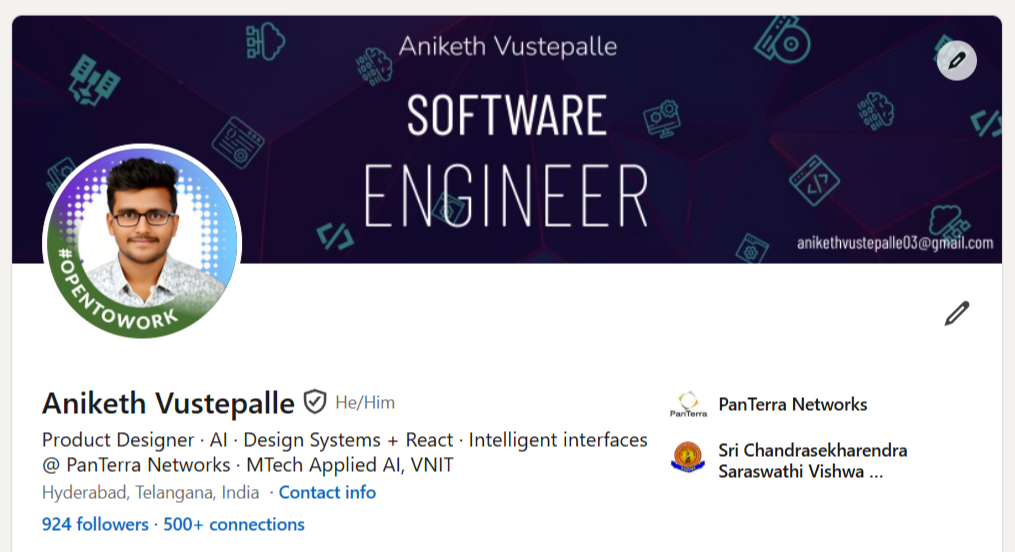This screenshot has height=552, width=1015.
Task: Click the edit profile intro pencil icon
Action: click(957, 313)
